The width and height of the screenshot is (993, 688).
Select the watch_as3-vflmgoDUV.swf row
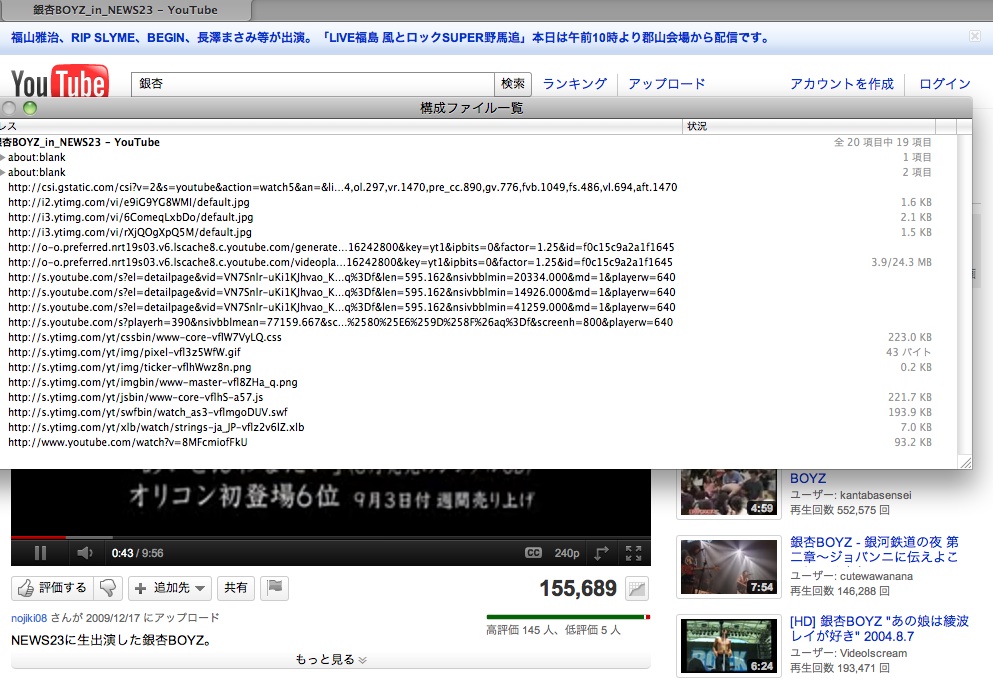(x=478, y=412)
